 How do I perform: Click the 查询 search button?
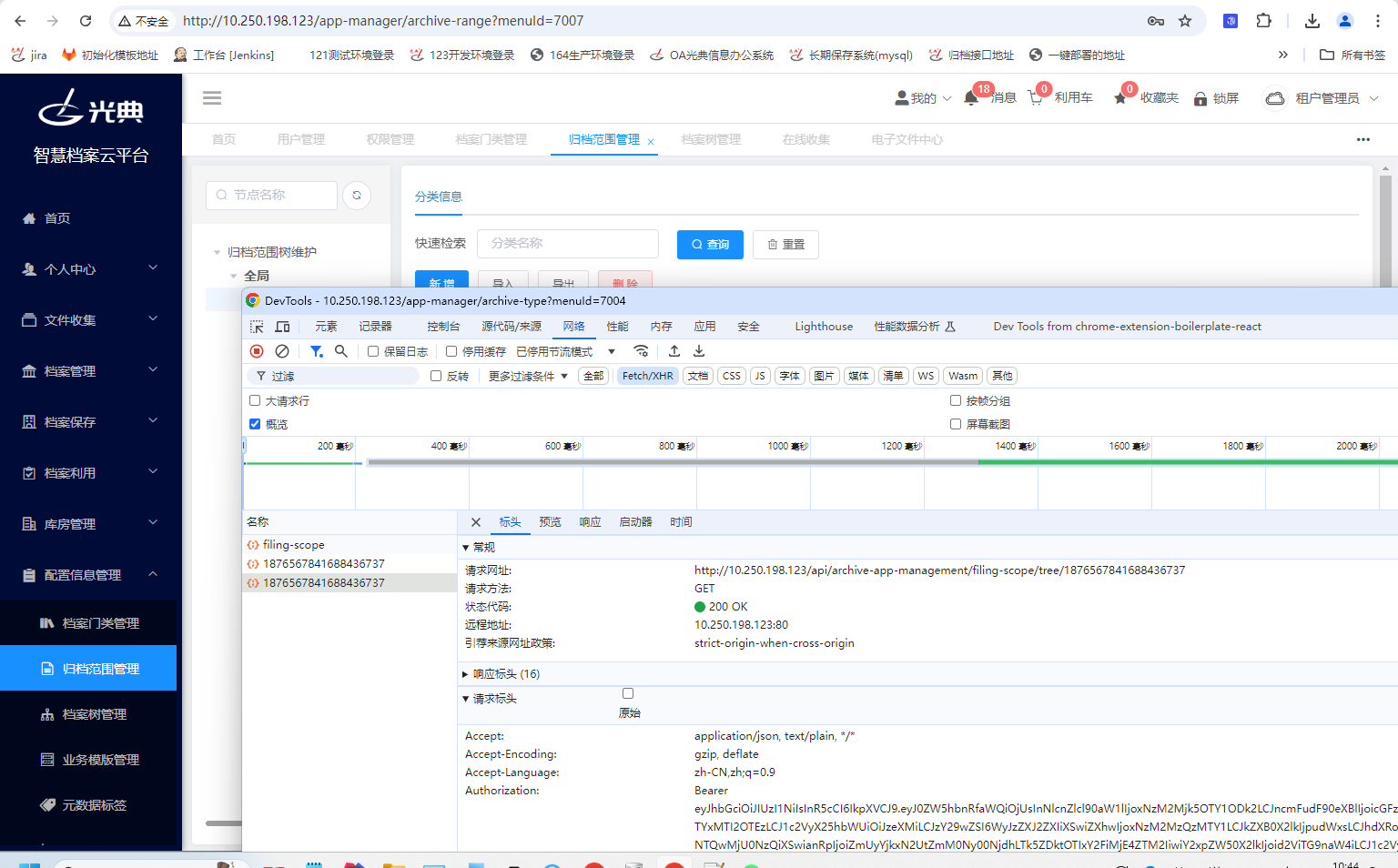coord(710,245)
